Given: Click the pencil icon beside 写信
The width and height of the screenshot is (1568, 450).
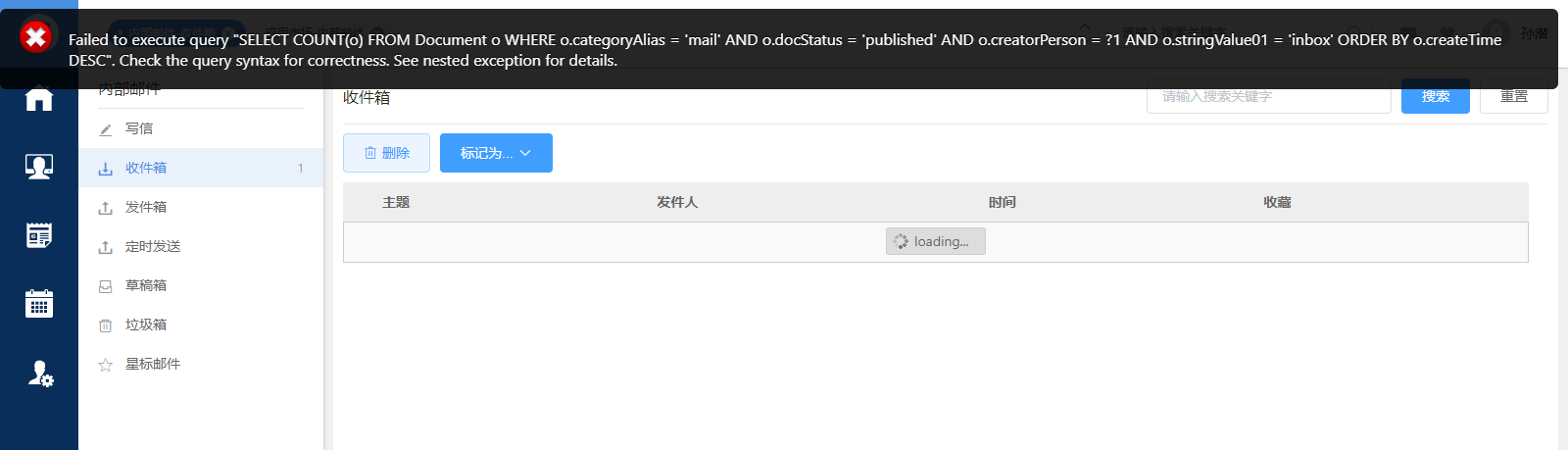Looking at the screenshot, I should coord(106,129).
